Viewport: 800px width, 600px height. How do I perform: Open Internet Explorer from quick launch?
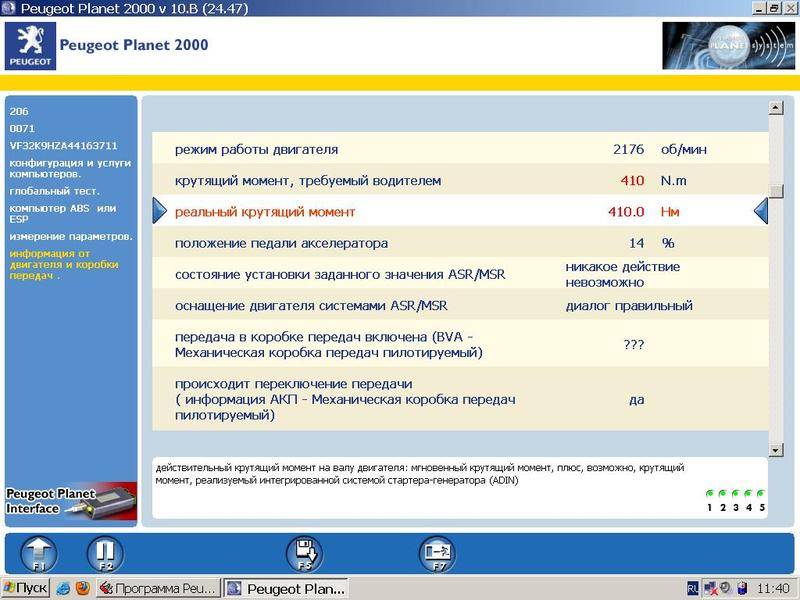[63, 589]
